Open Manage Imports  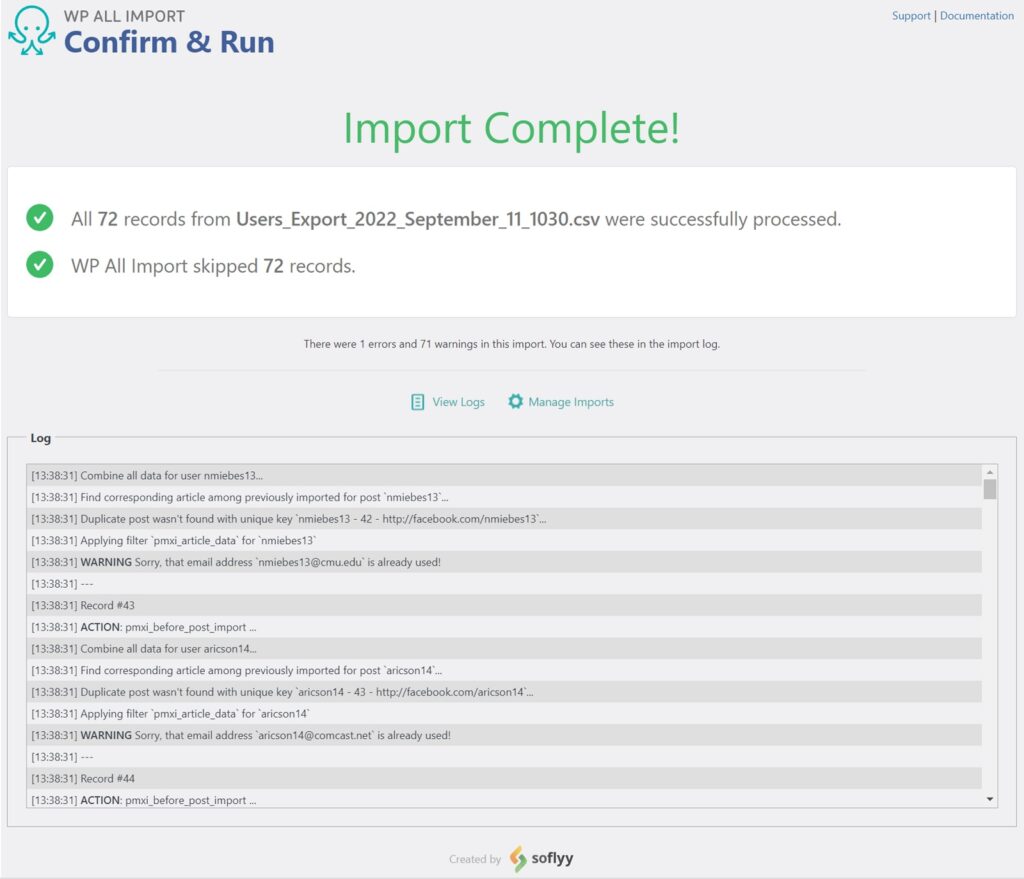click(571, 402)
